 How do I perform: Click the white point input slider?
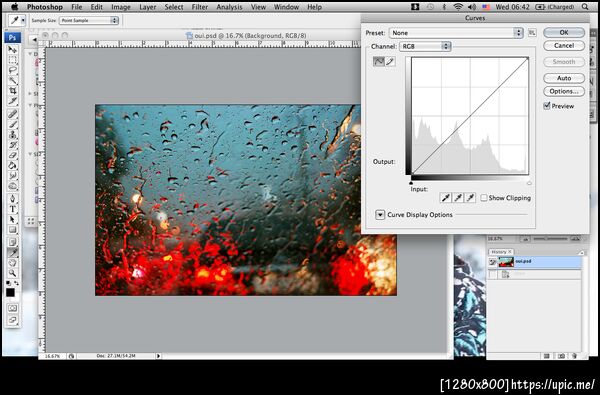coord(529,183)
